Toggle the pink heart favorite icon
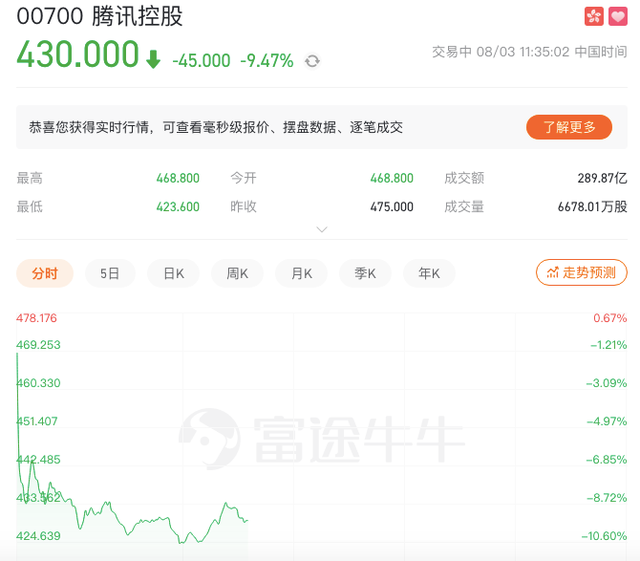640x561 pixels. point(618,16)
